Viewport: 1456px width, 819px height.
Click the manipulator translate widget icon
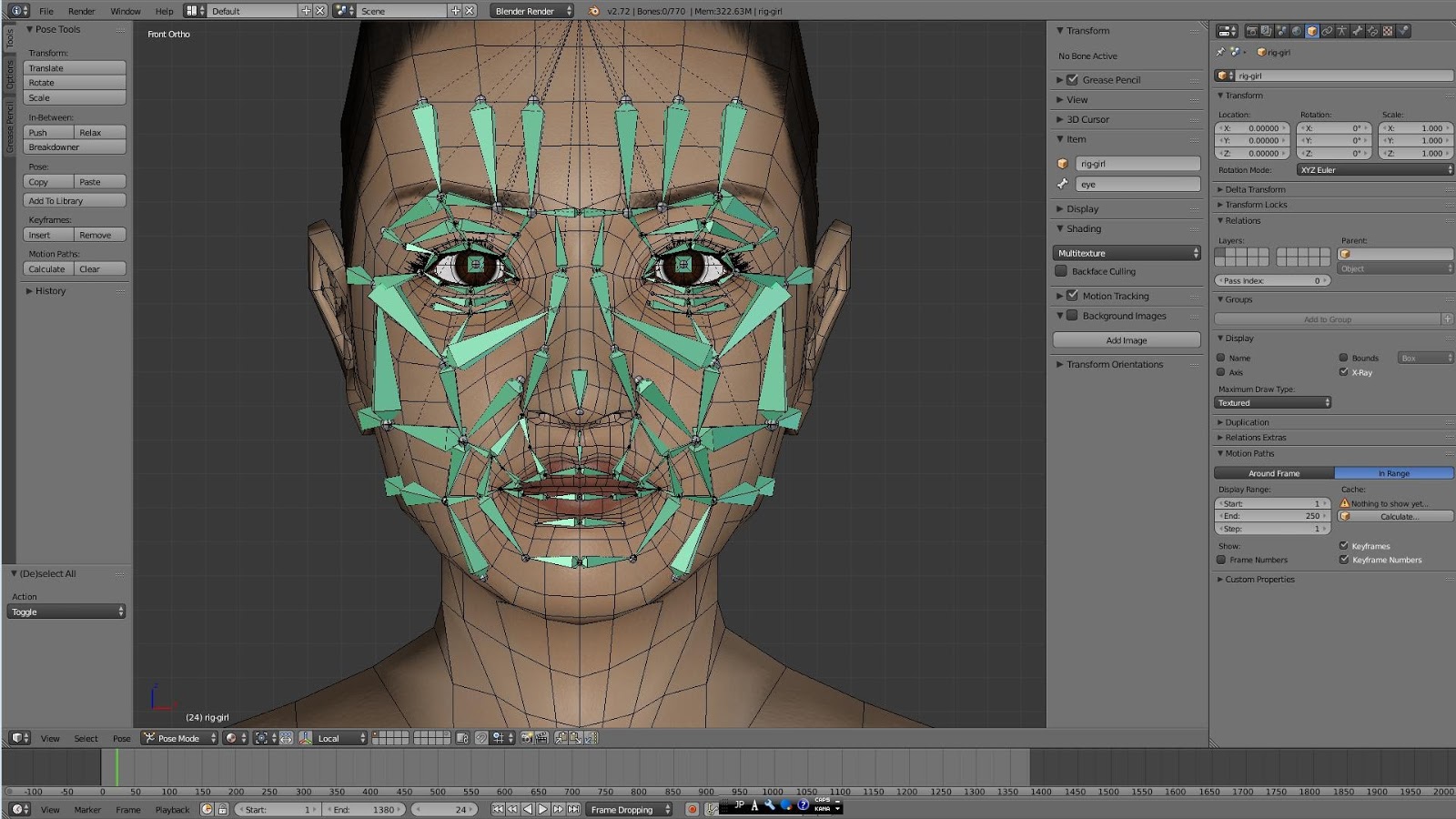pos(288,738)
